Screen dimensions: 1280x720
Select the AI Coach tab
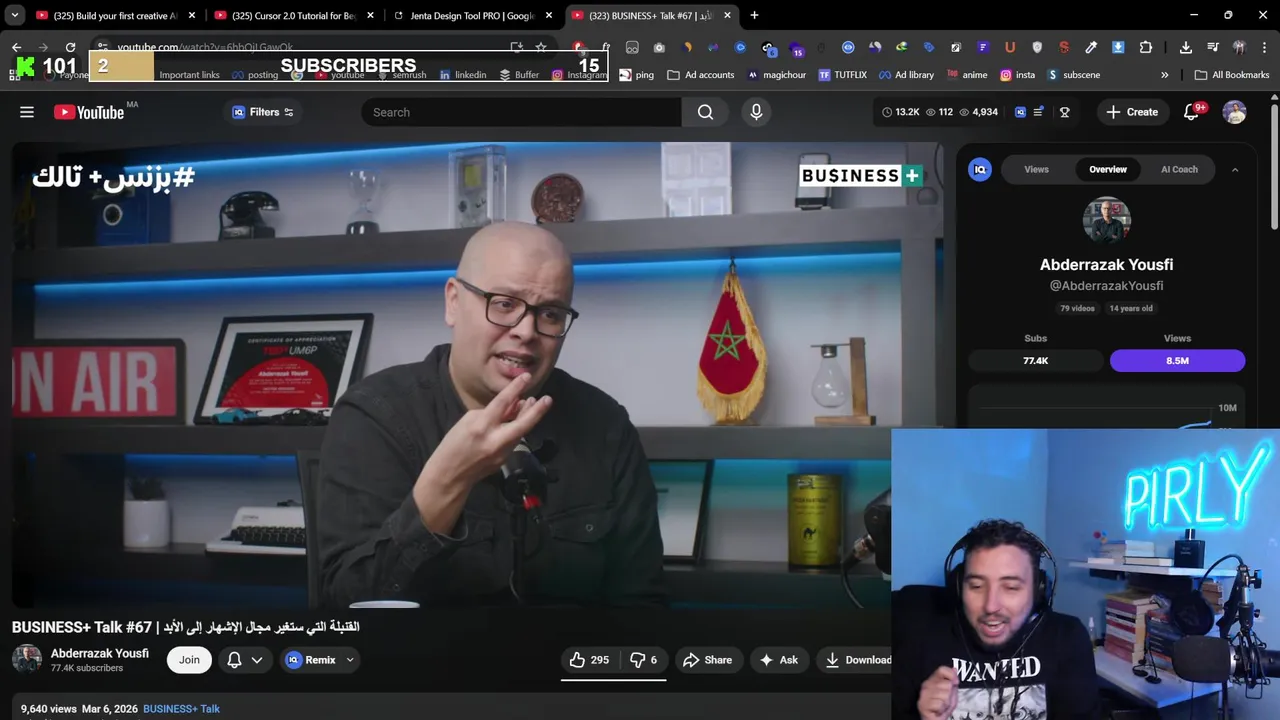(x=1179, y=169)
